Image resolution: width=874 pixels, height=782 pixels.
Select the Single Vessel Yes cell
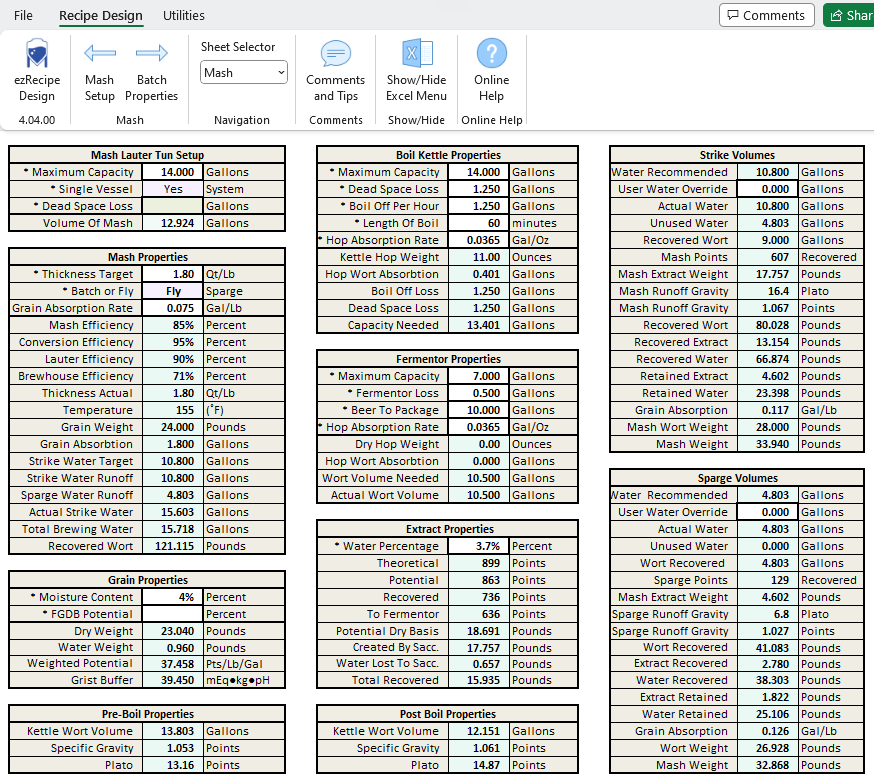coord(172,189)
